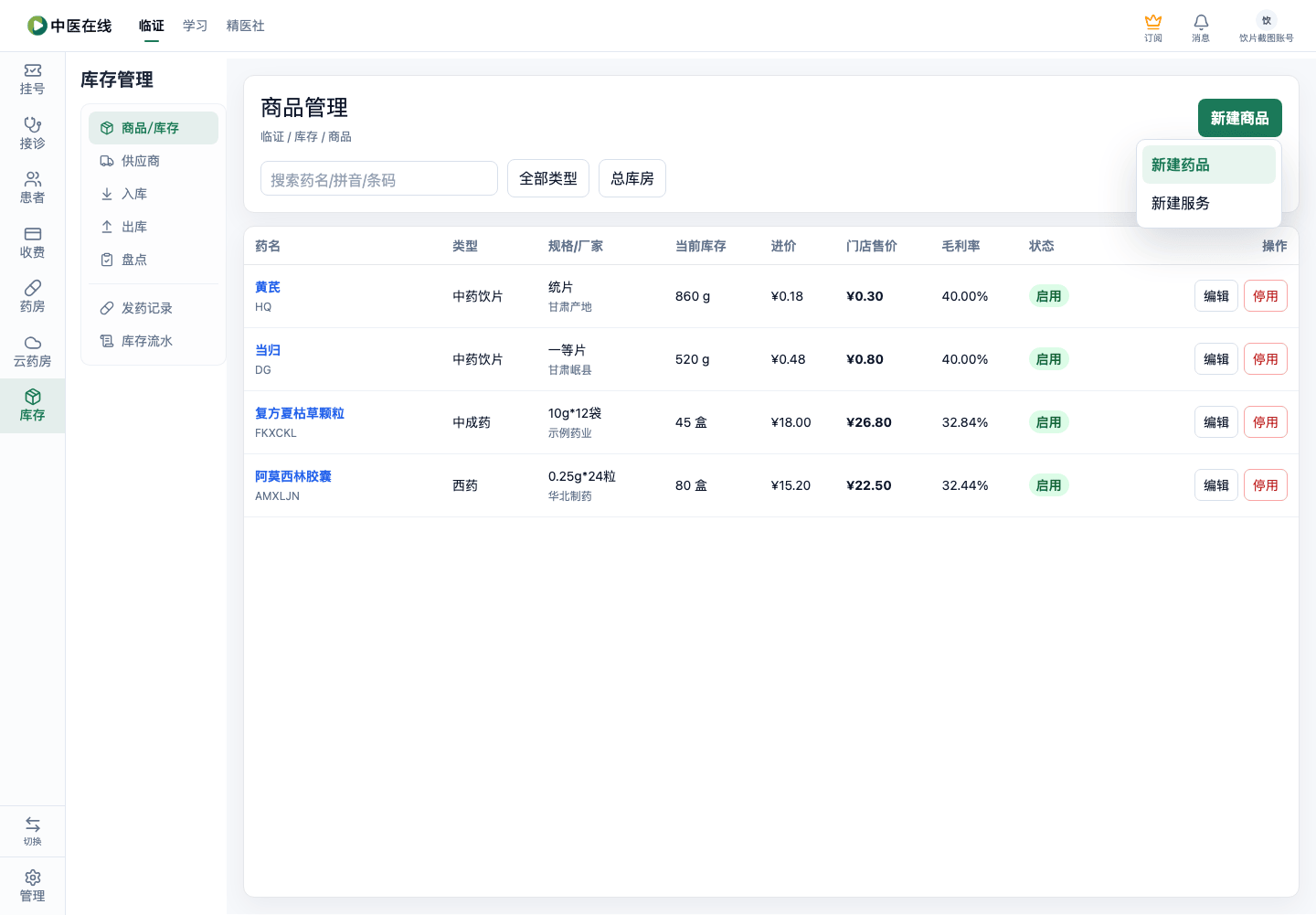
Task: Open the 阿莫西林胶囊 product link
Action: pyautogui.click(x=293, y=476)
